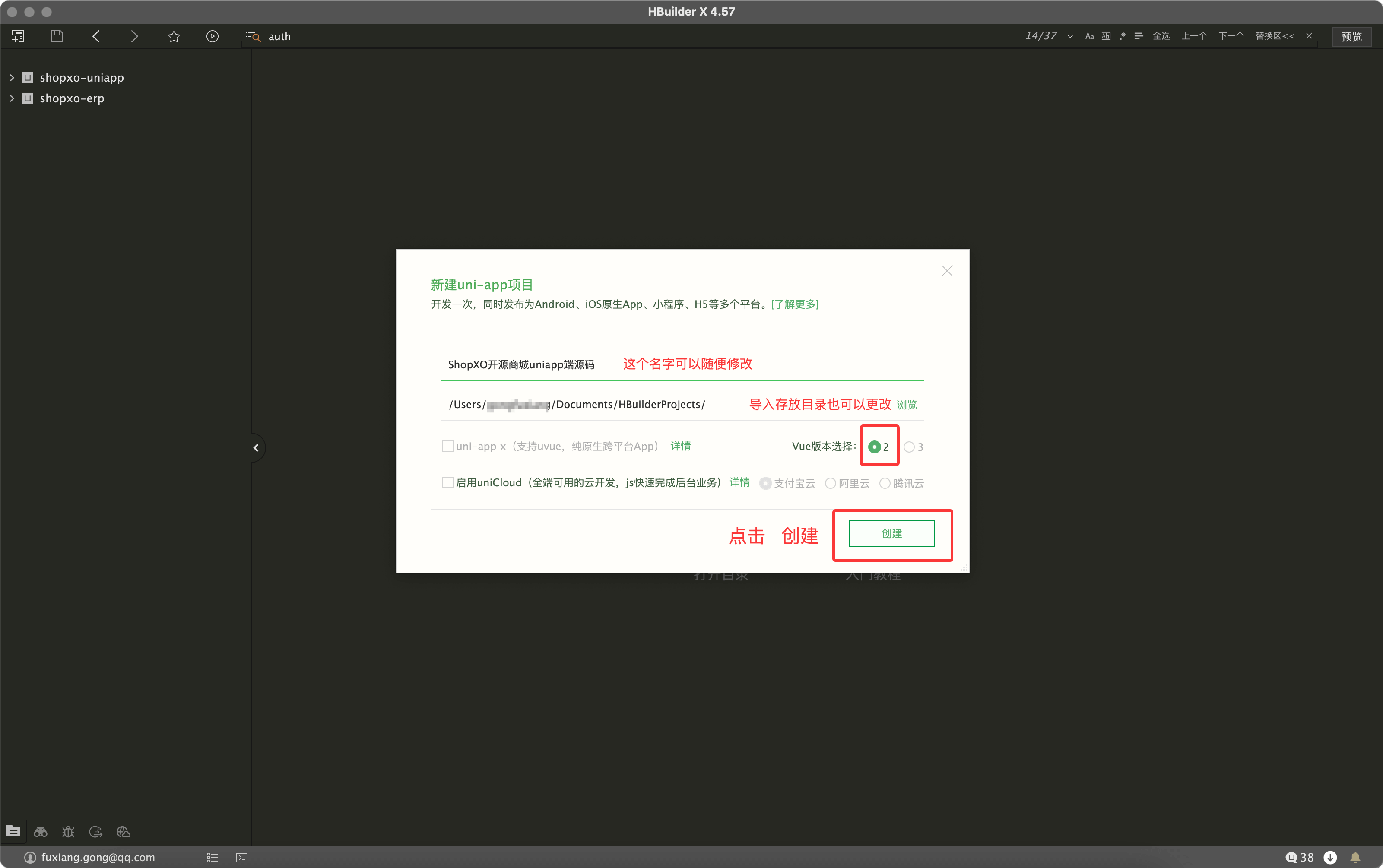Edit the project name field ShopXO开源商城uniapp端源码
This screenshot has width=1383, height=868.
(x=682, y=364)
